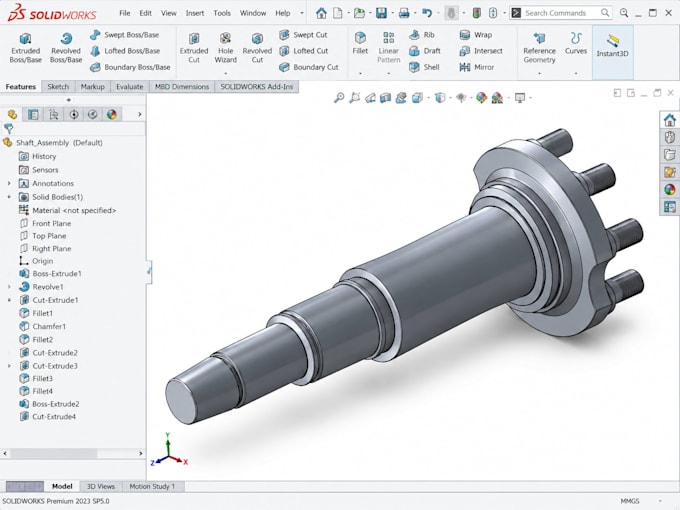
Task: Select Boundary Cut
Action: click(309, 67)
